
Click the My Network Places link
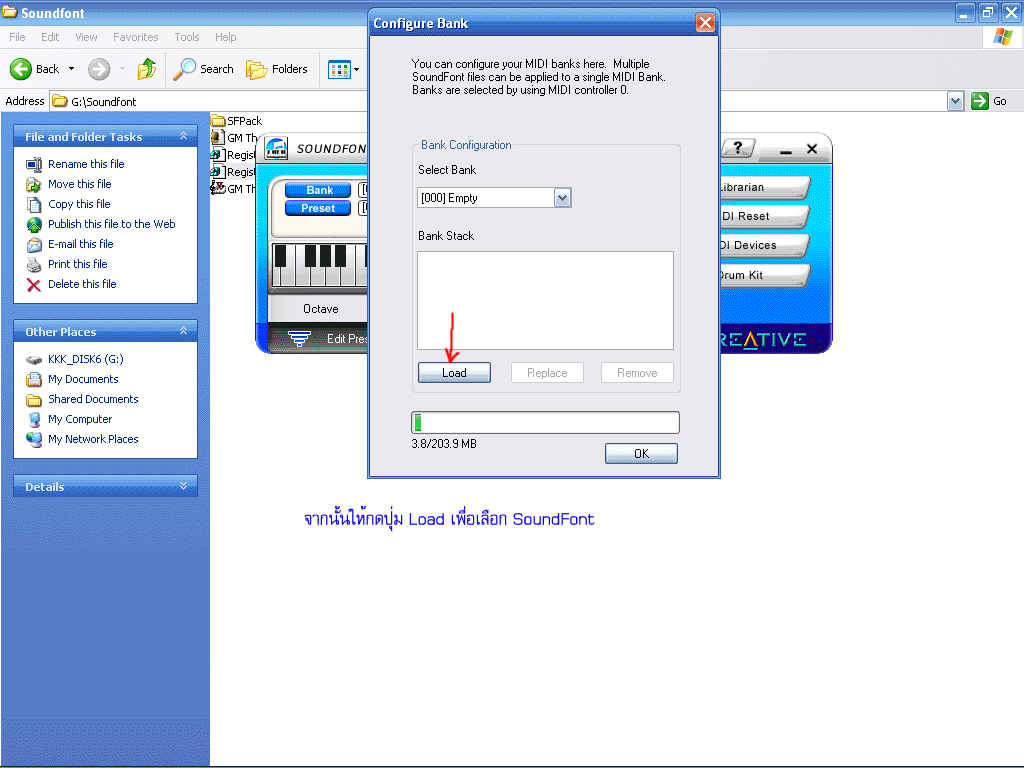(x=93, y=440)
